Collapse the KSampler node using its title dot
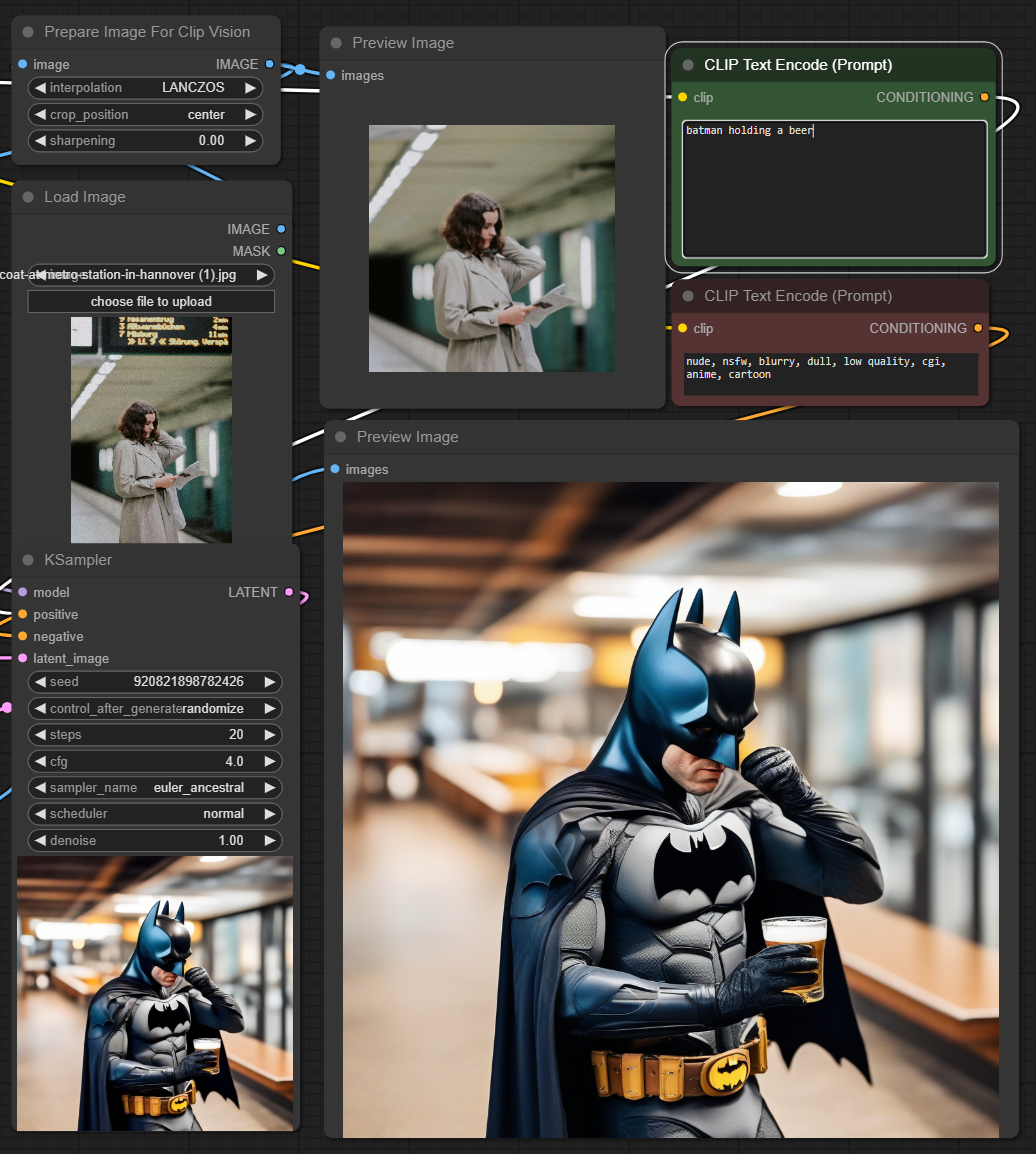 point(28,560)
